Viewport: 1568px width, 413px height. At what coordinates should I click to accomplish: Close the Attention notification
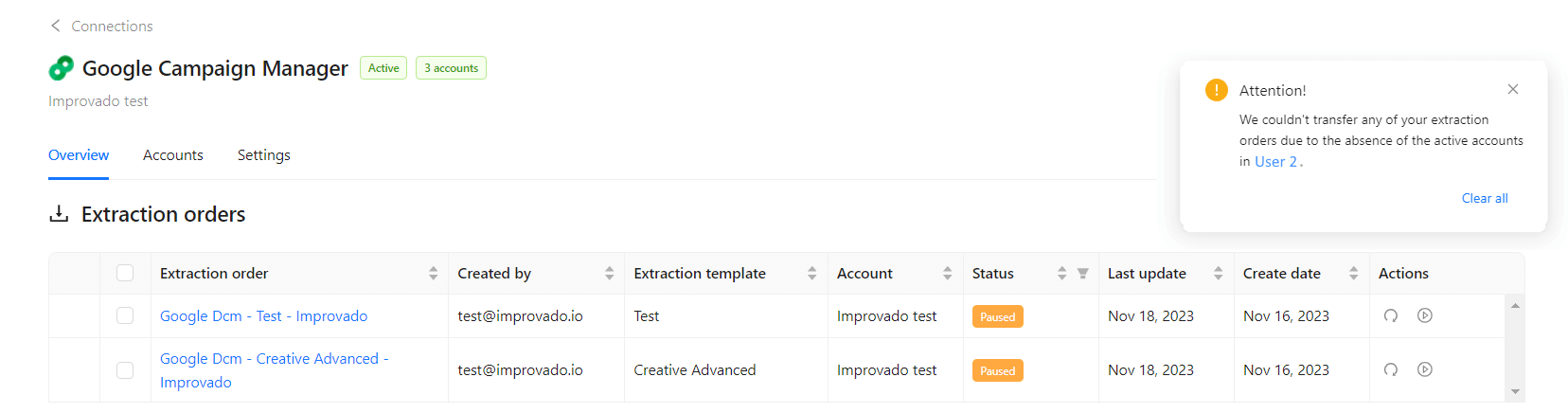1513,89
